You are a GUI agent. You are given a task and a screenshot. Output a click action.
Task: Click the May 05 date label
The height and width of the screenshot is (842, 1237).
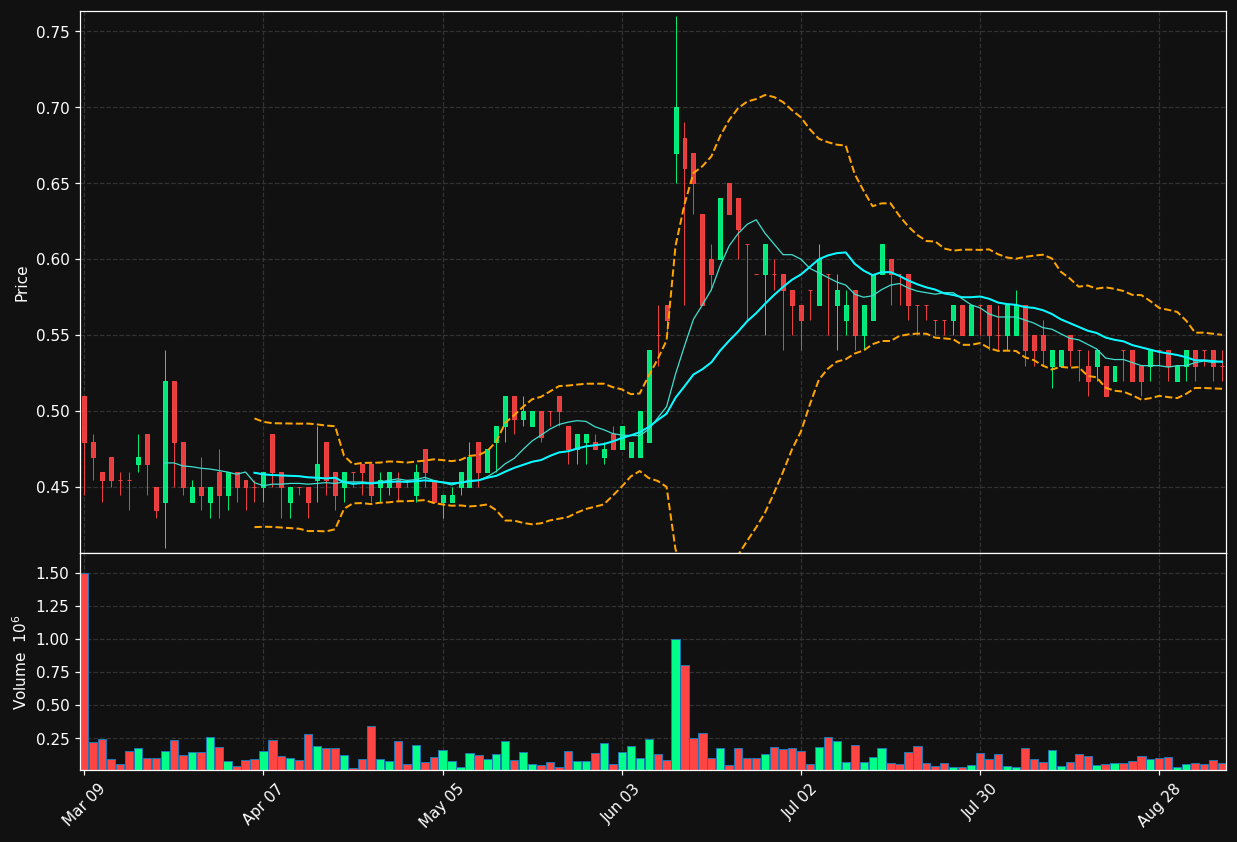(441, 805)
